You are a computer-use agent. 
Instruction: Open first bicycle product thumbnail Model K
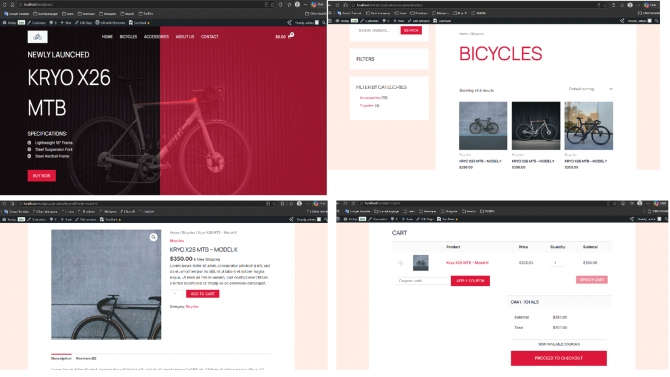483,126
